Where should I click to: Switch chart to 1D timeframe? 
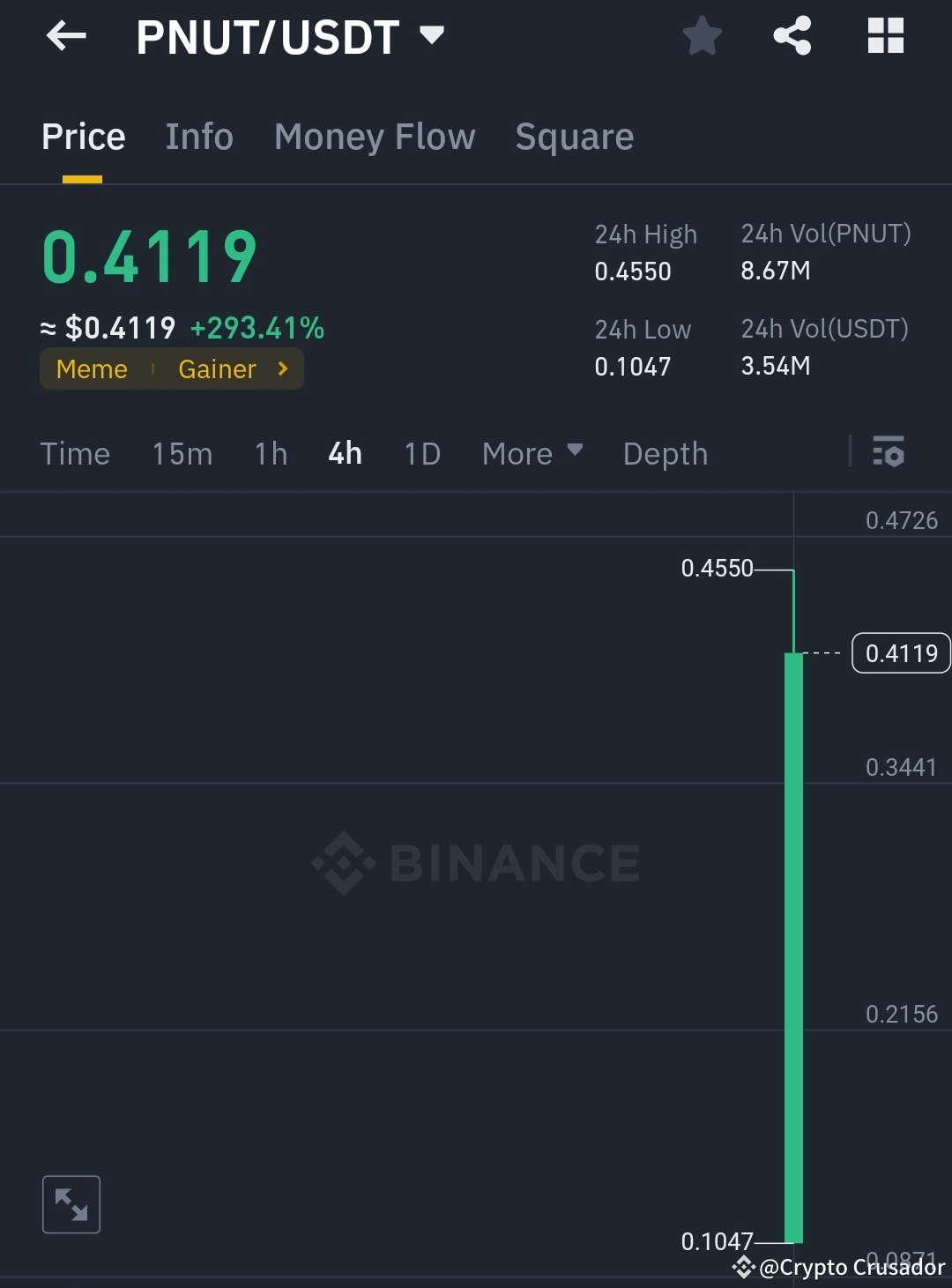point(421,453)
